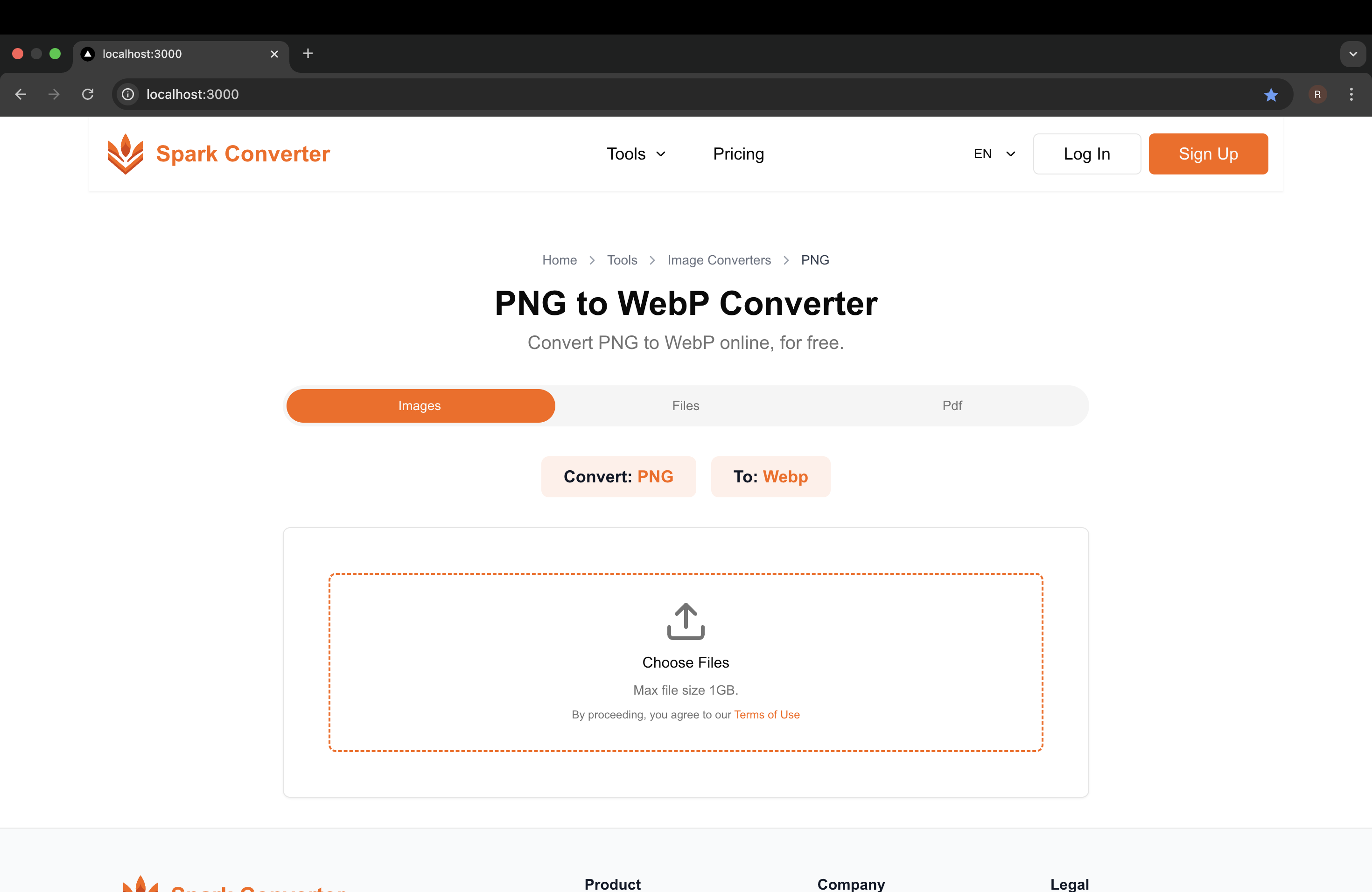
Task: Click the Spark Converter logo icon
Action: 125,153
